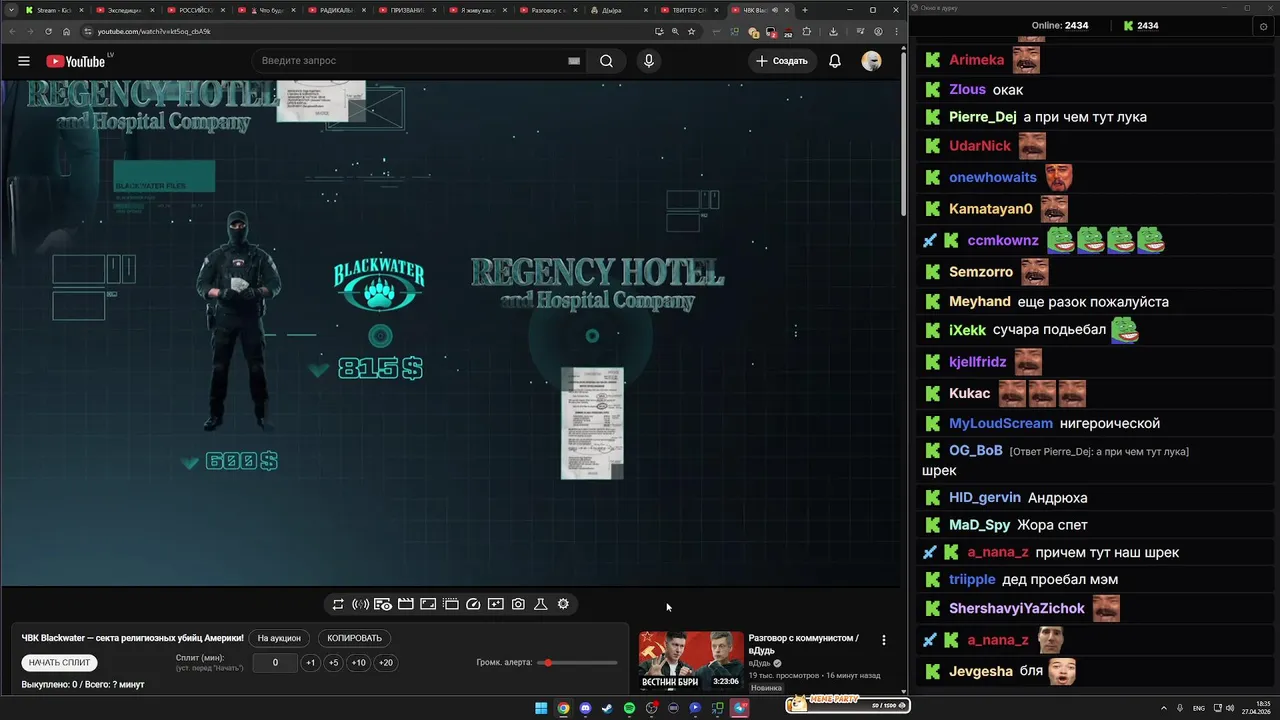Open YouTube notifications bell

click(835, 61)
